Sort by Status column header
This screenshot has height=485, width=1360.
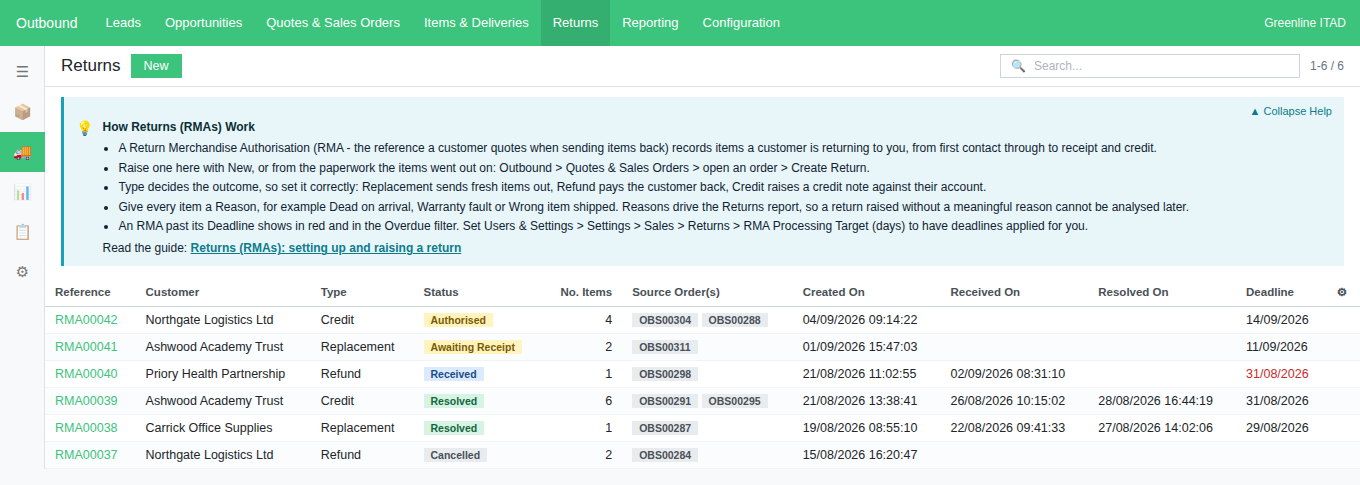tap(441, 292)
